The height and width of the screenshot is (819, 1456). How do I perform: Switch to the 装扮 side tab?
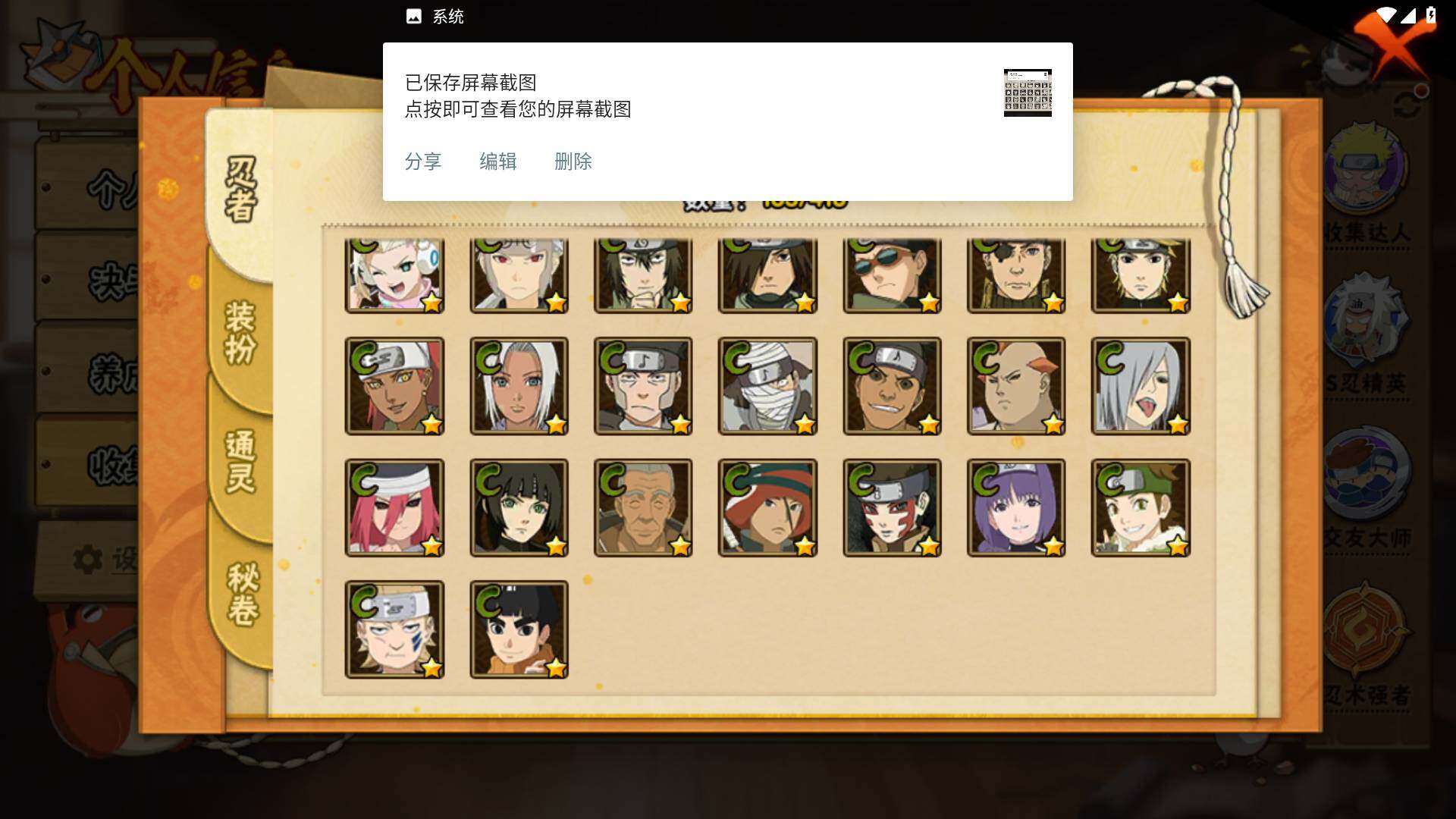tap(241, 333)
